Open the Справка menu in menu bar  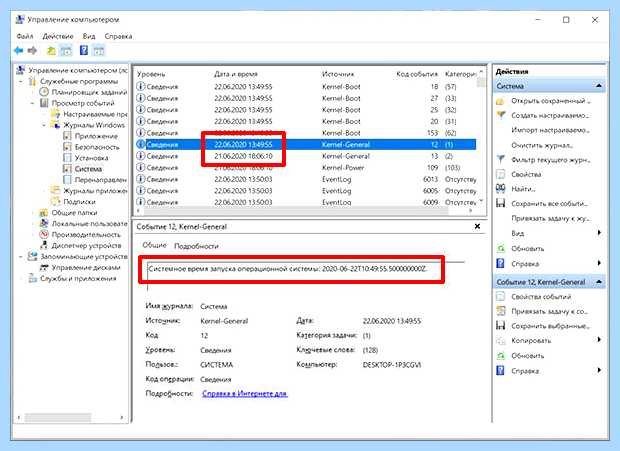tap(118, 36)
